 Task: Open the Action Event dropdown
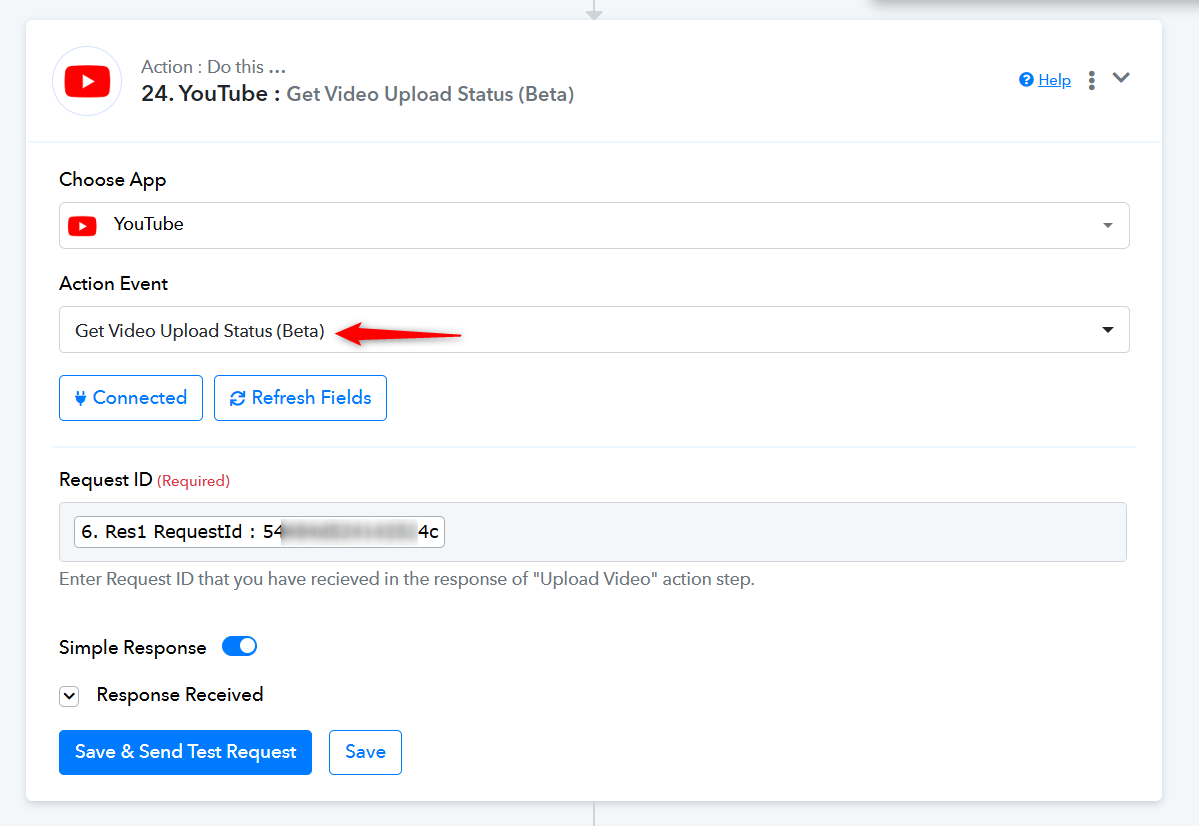click(x=594, y=330)
